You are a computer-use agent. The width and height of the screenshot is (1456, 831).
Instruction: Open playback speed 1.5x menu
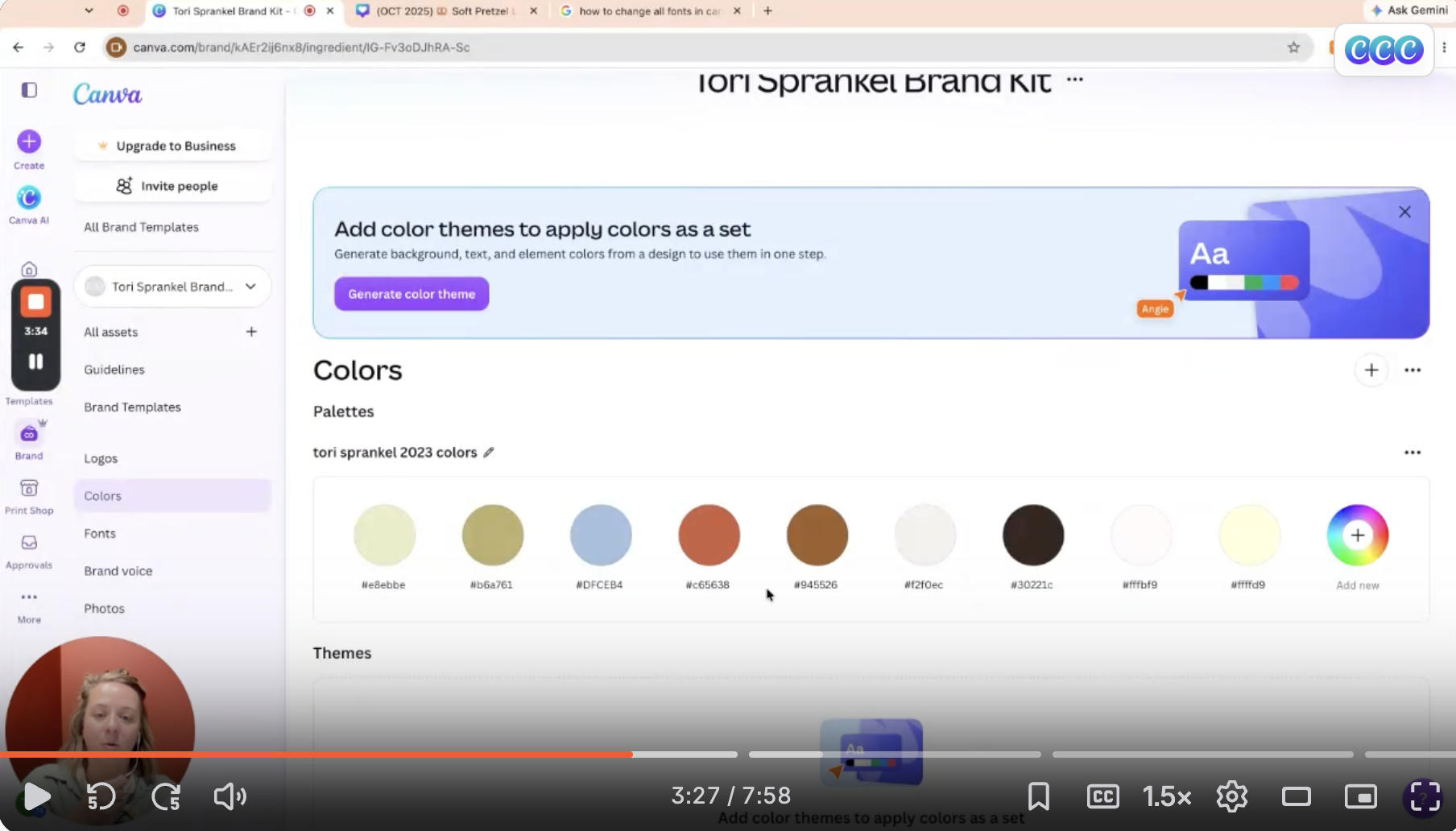tap(1166, 796)
